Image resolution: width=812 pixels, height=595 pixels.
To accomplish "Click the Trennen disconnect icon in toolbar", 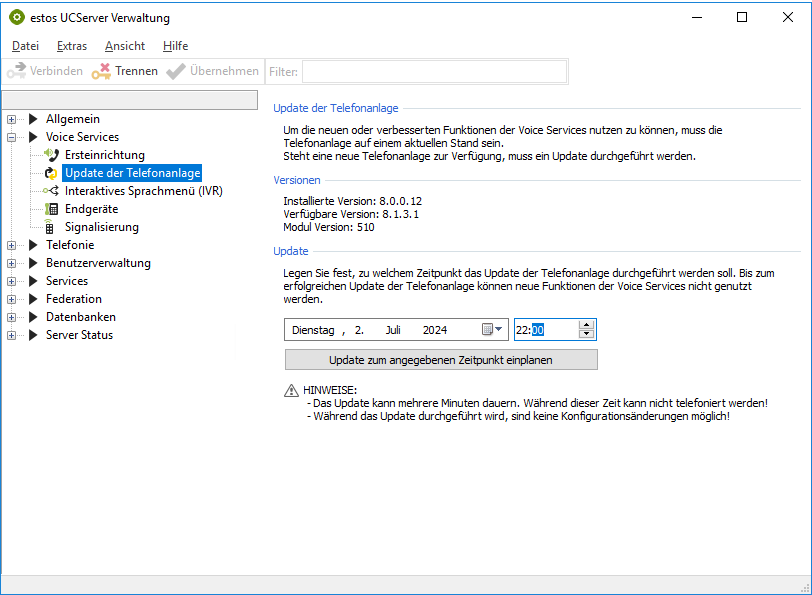I will tap(101, 72).
